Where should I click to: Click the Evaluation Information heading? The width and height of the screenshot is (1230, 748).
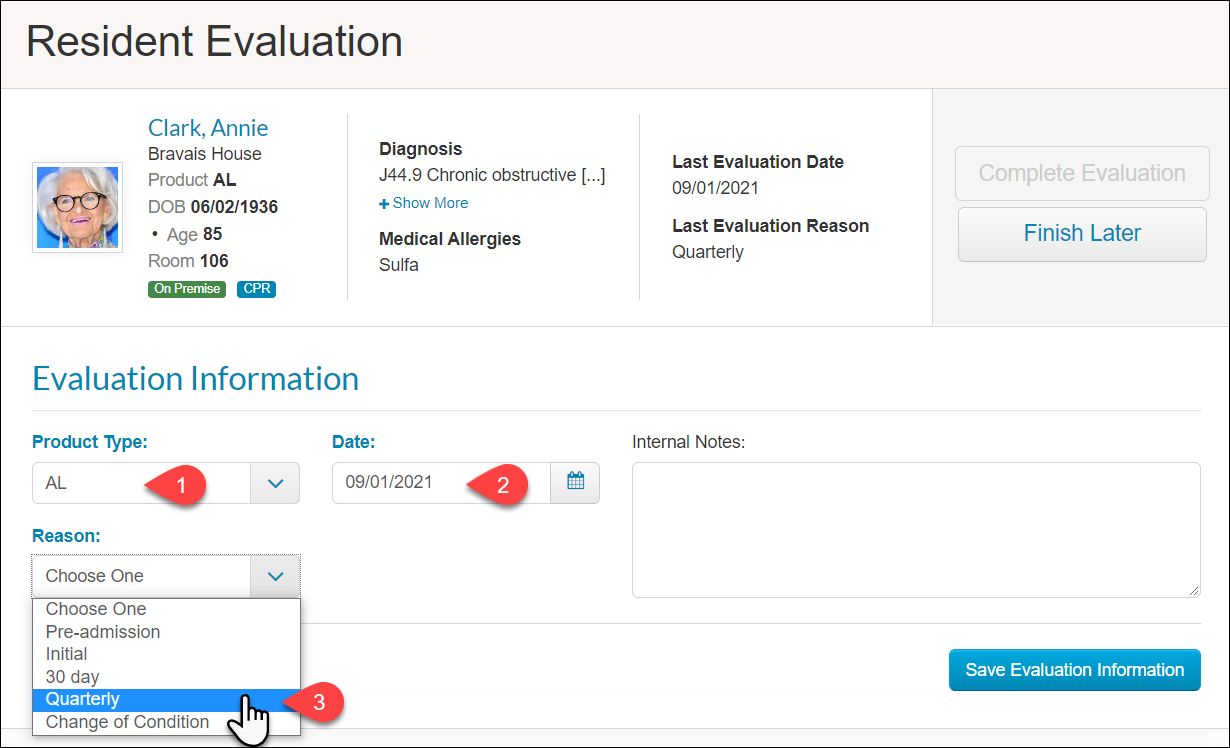pyautogui.click(x=196, y=379)
